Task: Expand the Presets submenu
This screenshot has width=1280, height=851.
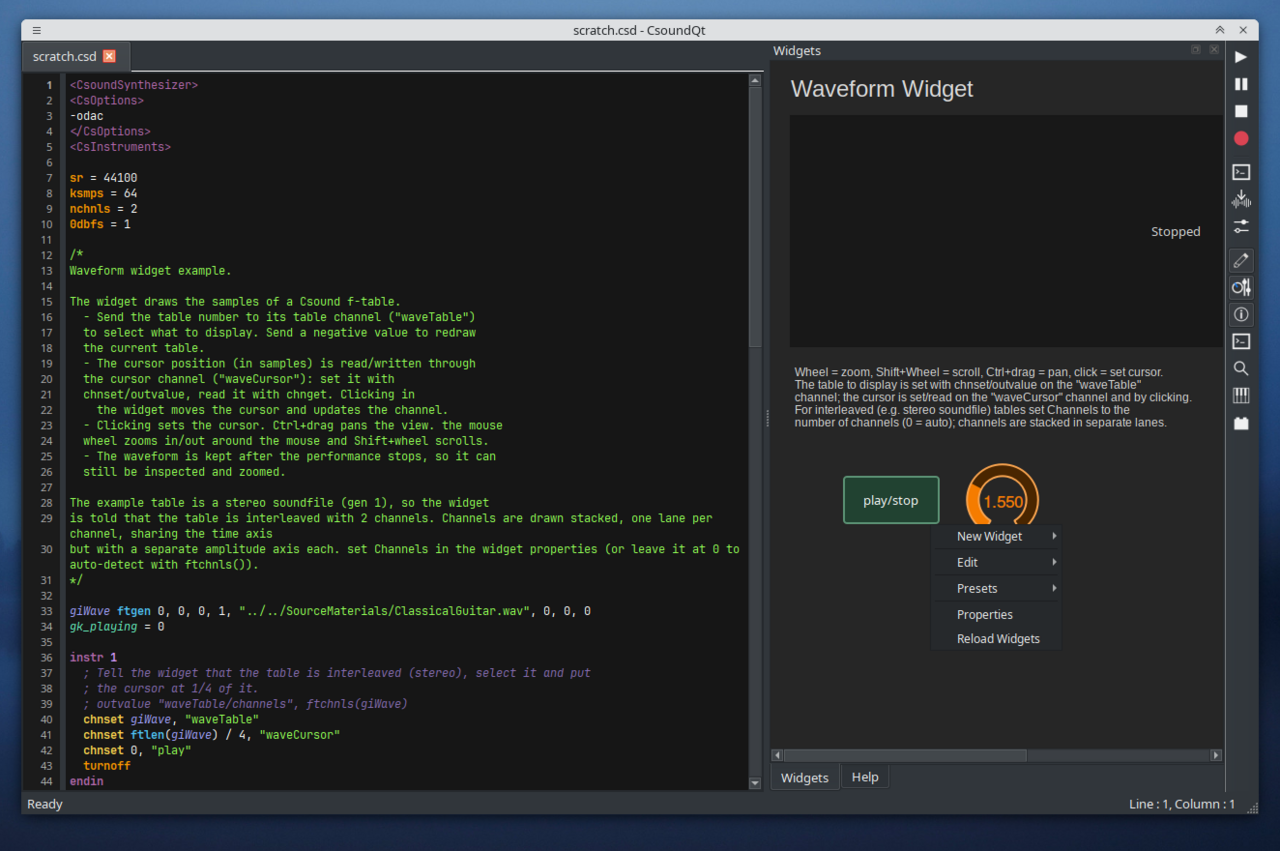Action: (x=995, y=588)
